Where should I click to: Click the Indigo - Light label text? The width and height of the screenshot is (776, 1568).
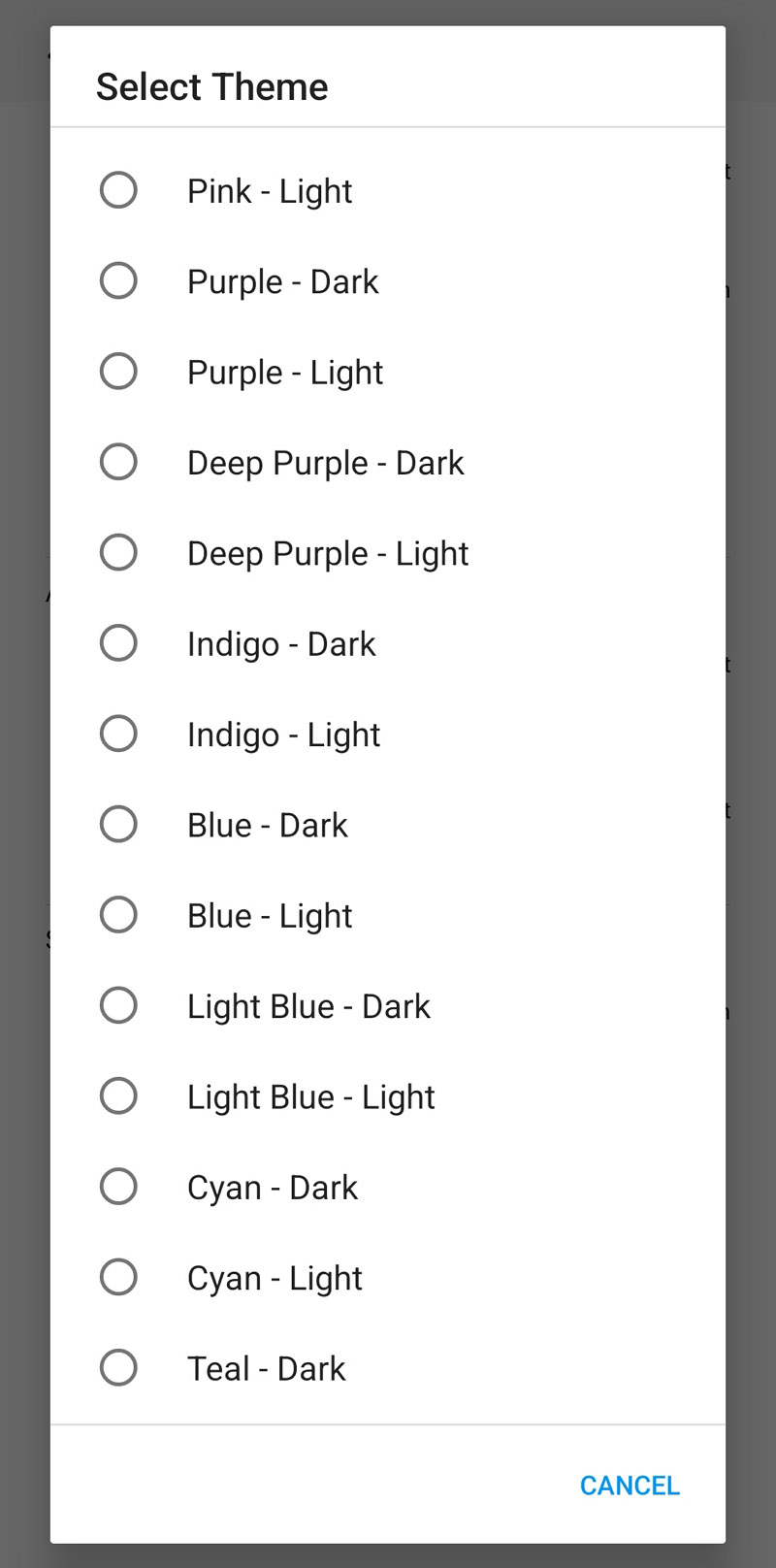[283, 735]
